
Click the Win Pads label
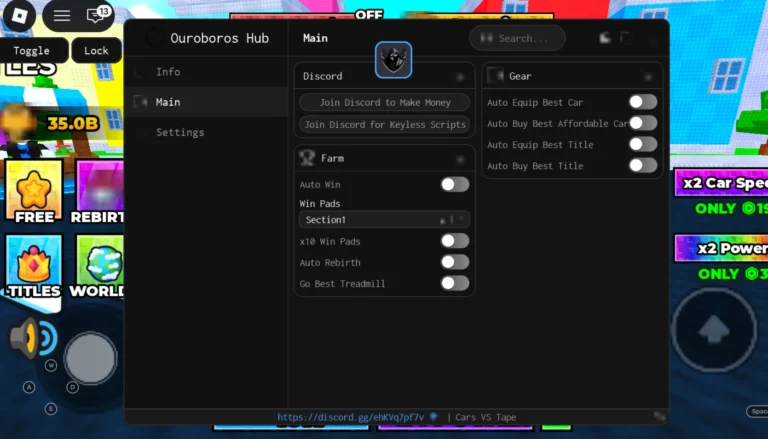pos(320,203)
